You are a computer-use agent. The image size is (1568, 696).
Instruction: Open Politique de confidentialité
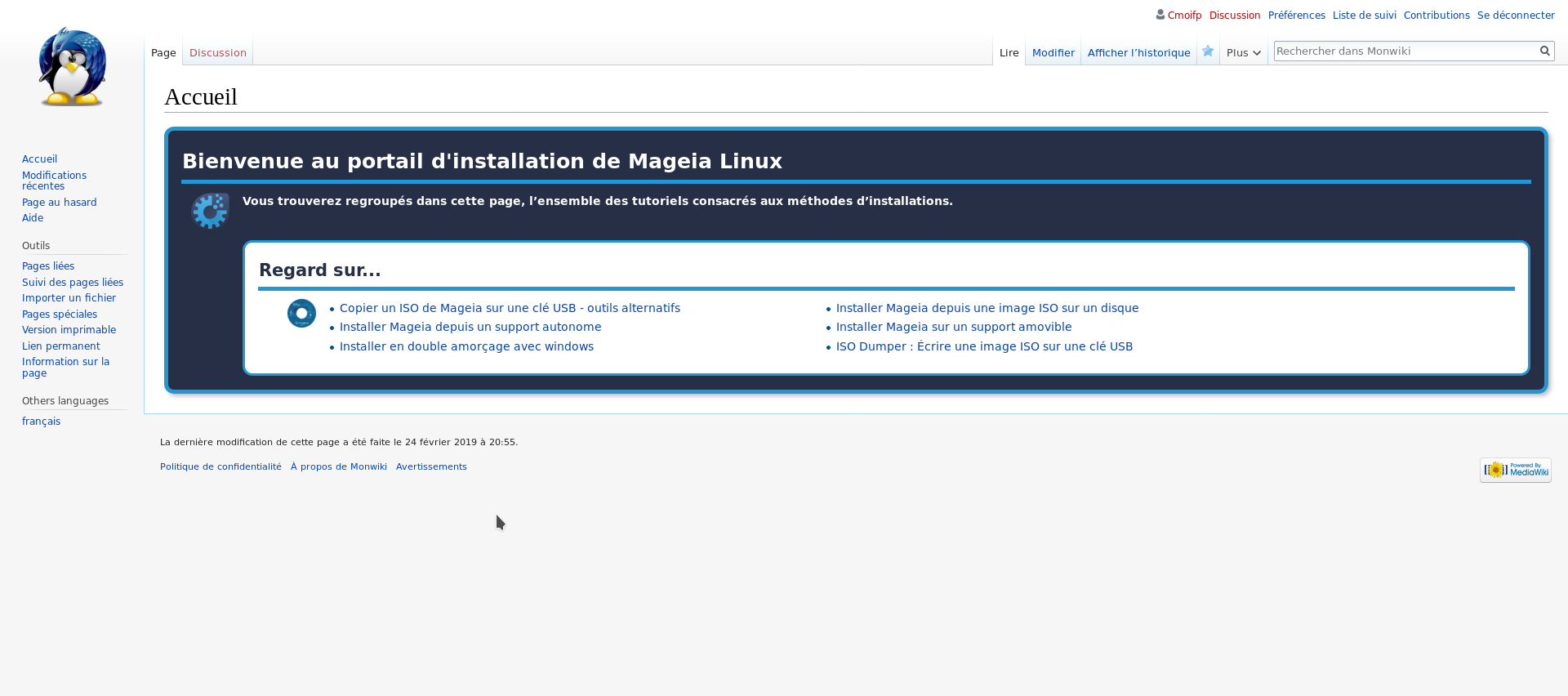tap(220, 467)
